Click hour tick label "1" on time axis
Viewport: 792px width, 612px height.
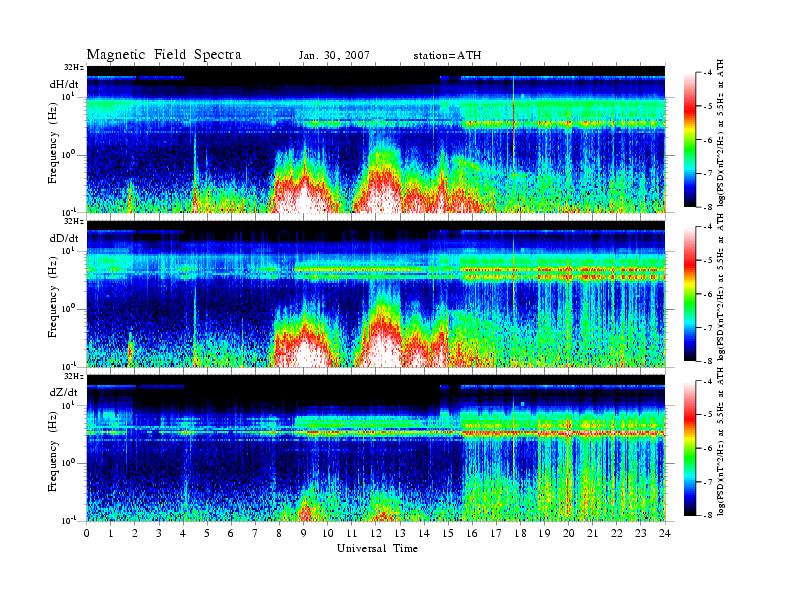tap(111, 533)
